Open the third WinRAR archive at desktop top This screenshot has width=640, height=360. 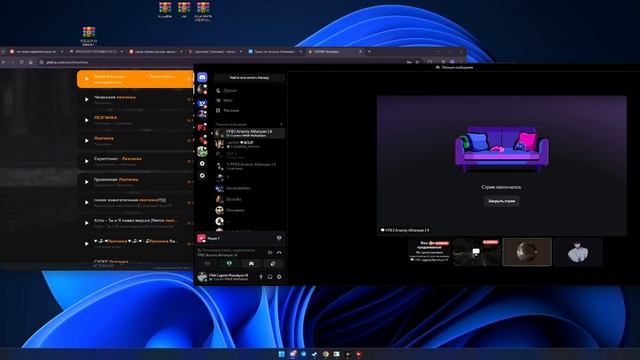(203, 11)
